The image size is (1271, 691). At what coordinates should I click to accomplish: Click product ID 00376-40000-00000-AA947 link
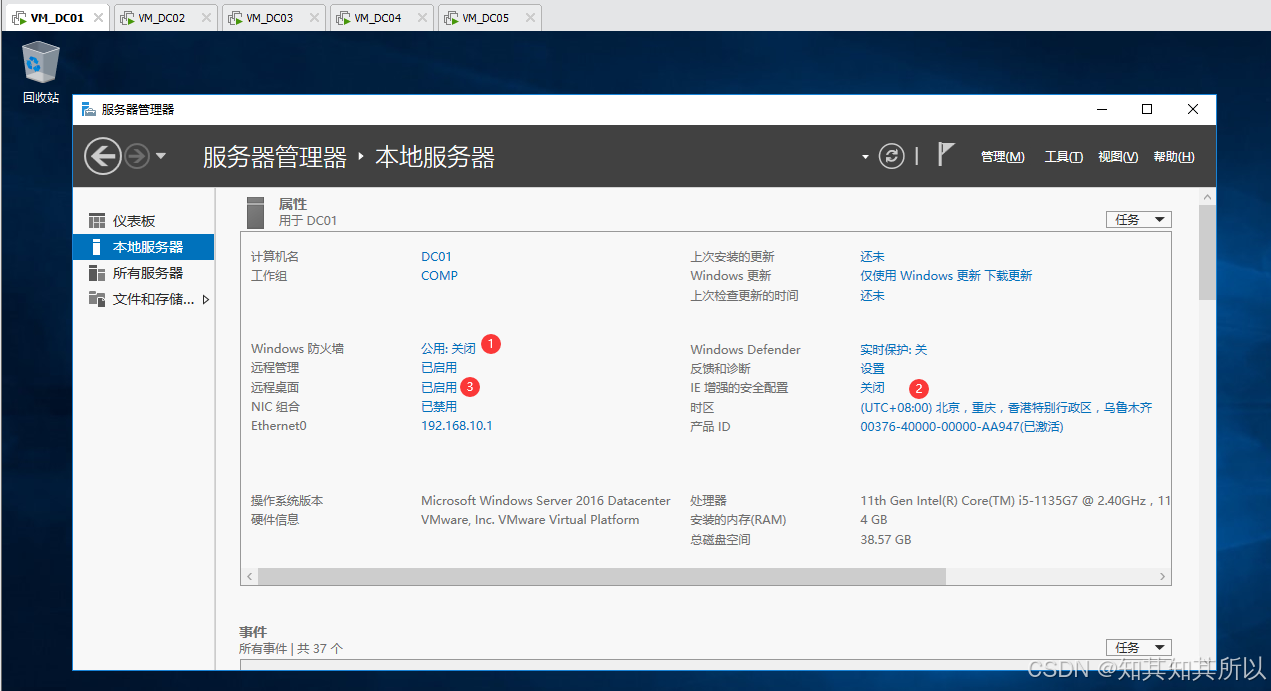click(x=962, y=427)
